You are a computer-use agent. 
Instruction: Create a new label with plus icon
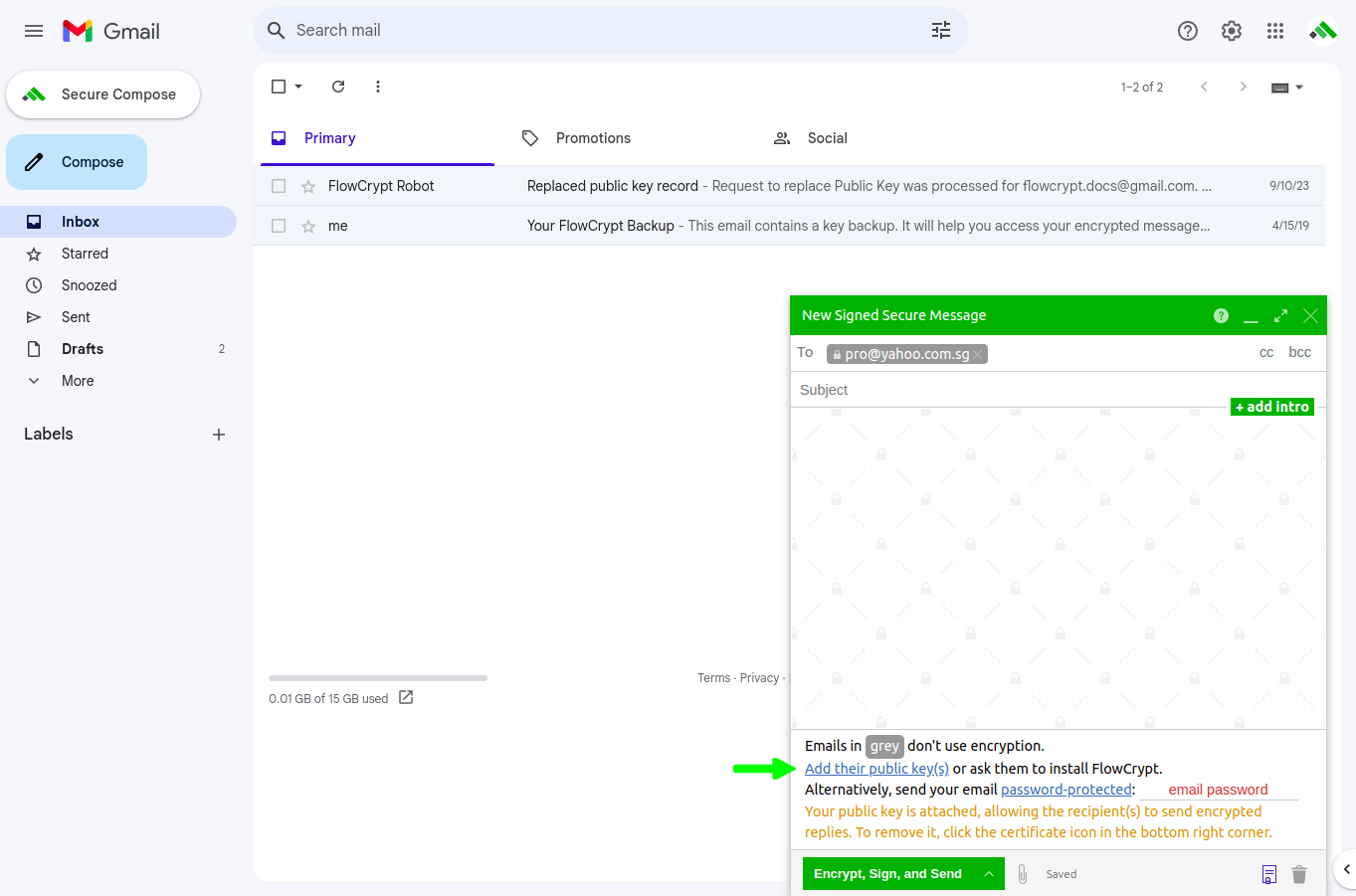219,435
